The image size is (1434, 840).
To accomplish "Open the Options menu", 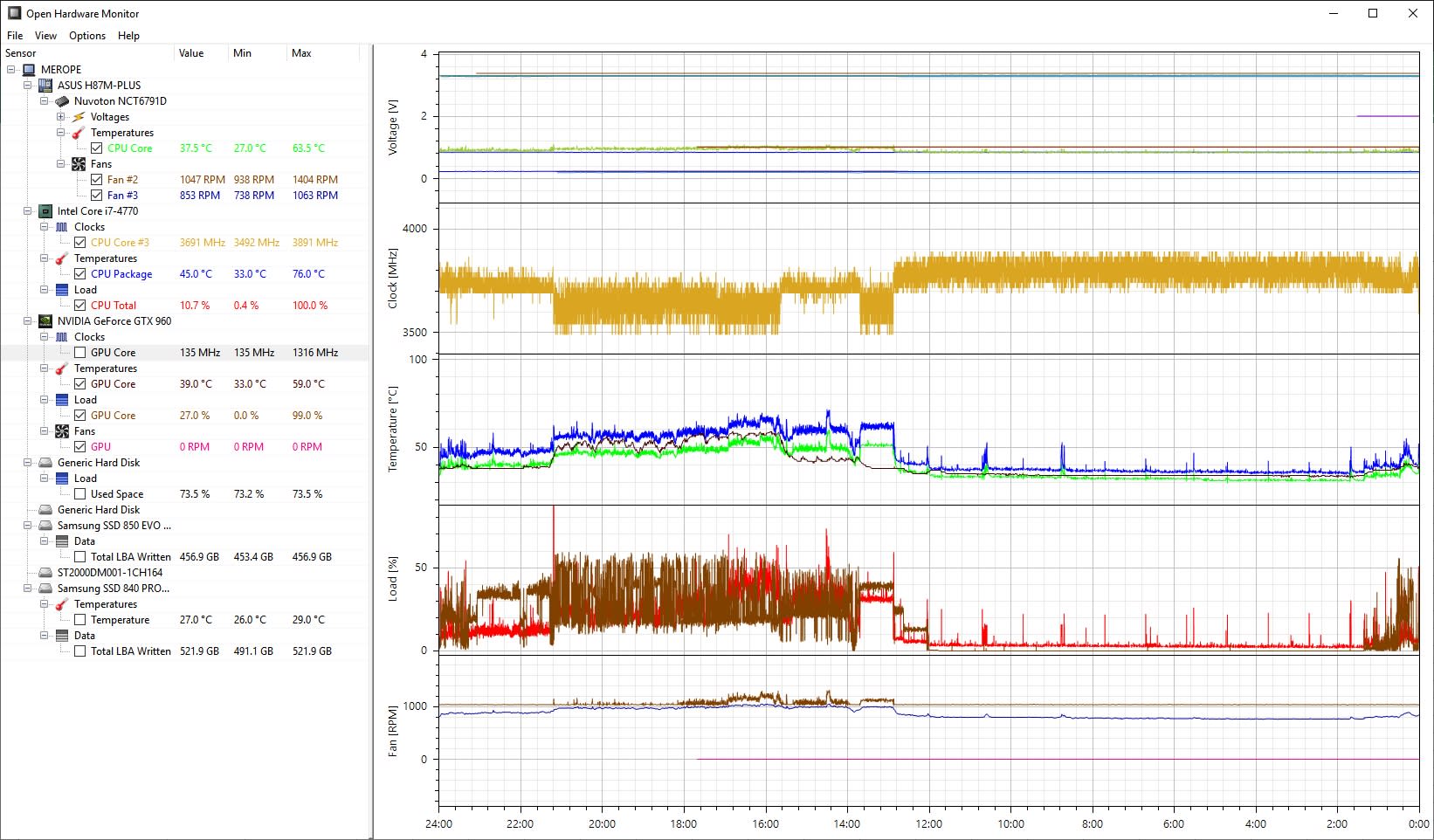I will point(87,36).
